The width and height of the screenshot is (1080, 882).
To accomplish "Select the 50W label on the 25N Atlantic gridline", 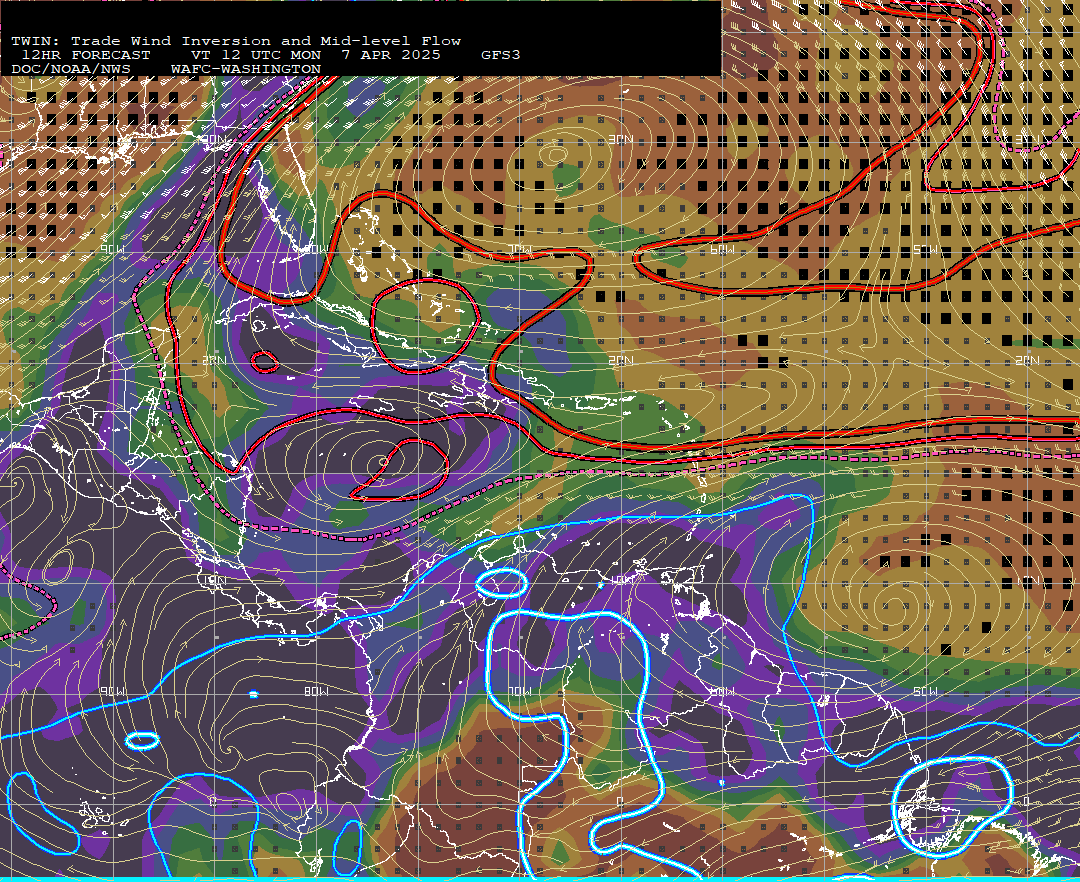I will pos(926,249).
